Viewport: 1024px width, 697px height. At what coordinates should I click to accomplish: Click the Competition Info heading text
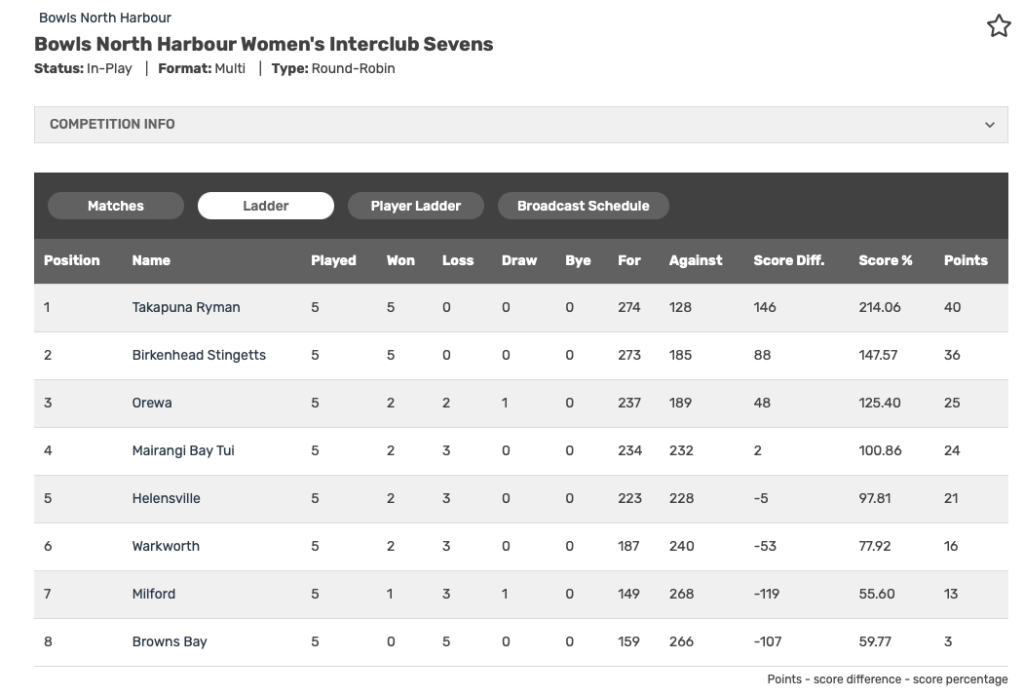(x=112, y=124)
